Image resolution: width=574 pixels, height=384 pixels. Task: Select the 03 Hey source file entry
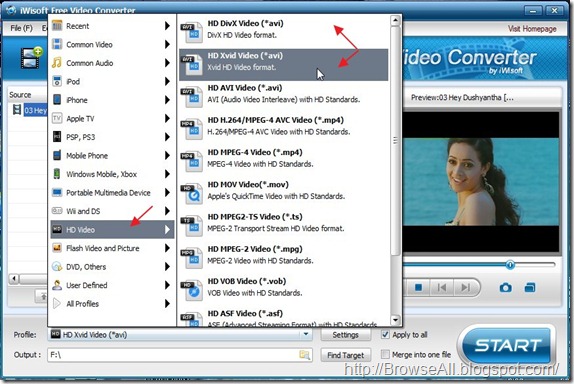[35, 110]
